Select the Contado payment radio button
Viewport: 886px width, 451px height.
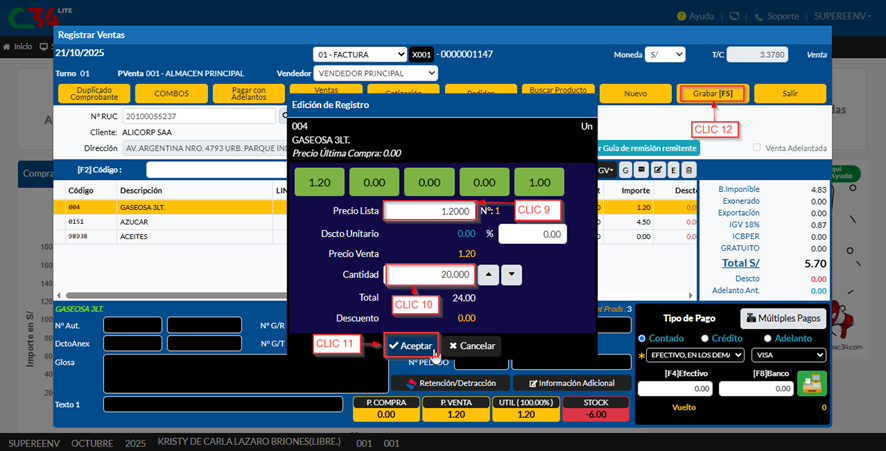[643, 338]
